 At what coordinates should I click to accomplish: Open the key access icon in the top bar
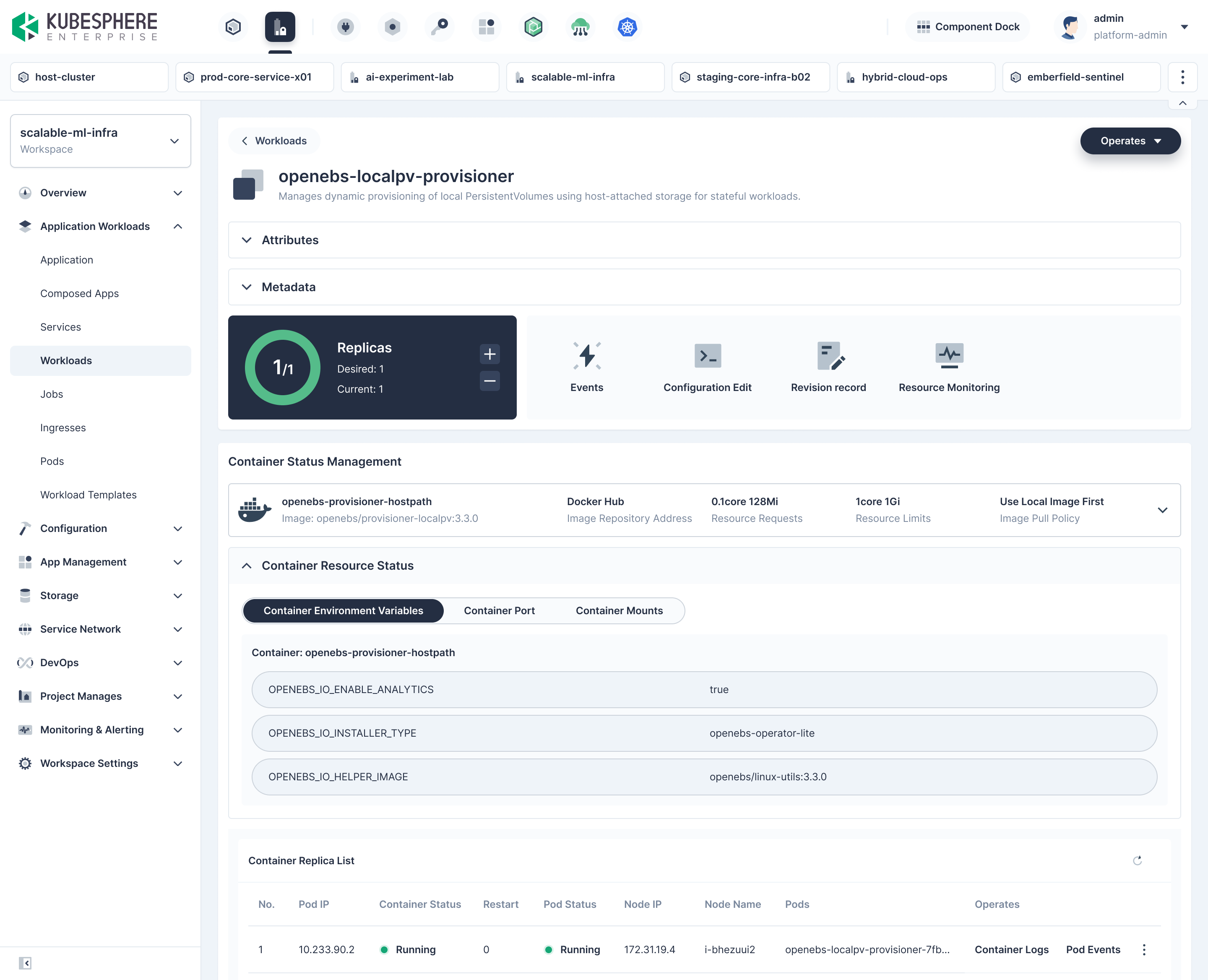pos(439,26)
